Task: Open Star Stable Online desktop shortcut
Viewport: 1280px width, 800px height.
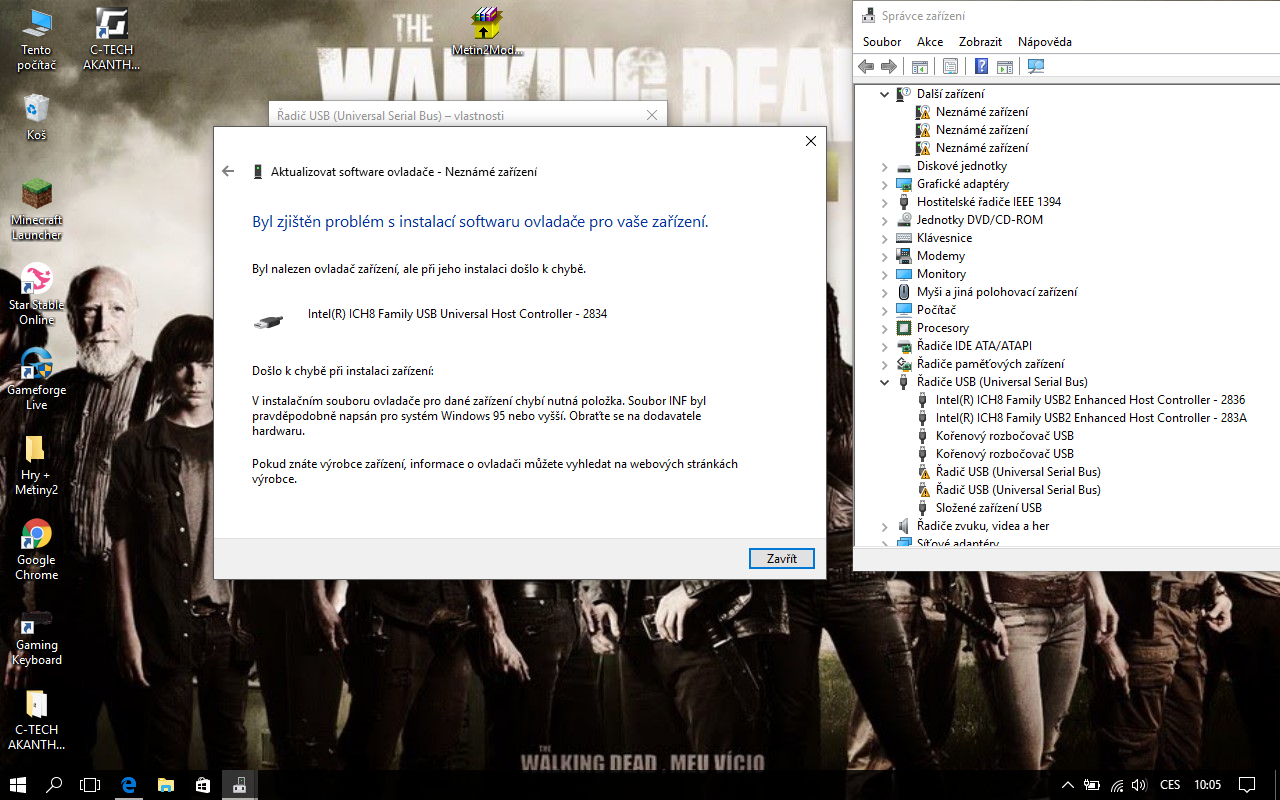Action: (37, 295)
